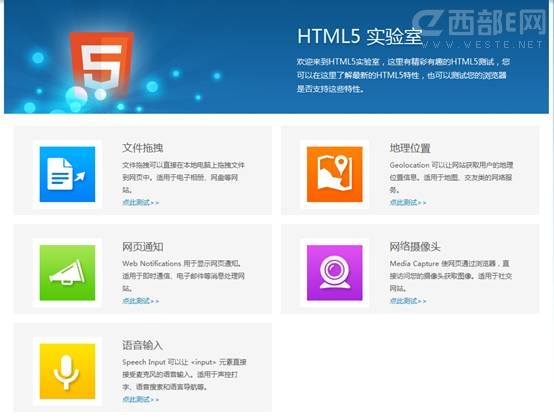Click the Geolocation description text

pyautogui.click(x=451, y=177)
